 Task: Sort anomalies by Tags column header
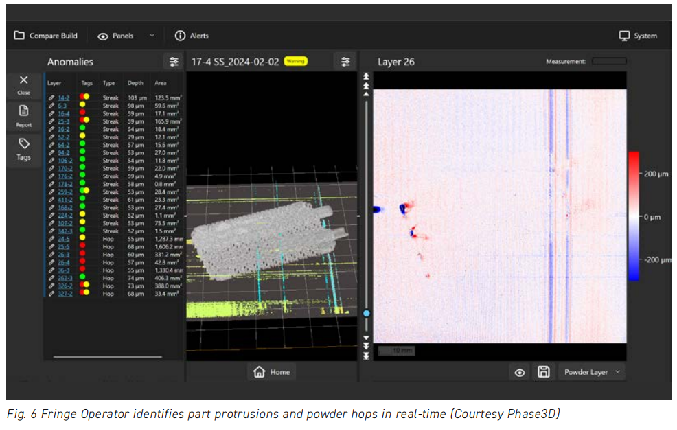(87, 83)
